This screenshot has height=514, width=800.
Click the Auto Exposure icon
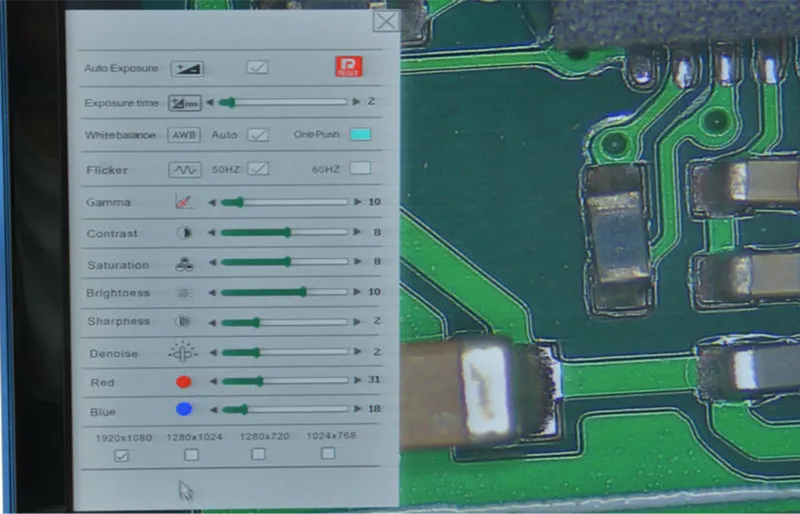click(x=187, y=68)
